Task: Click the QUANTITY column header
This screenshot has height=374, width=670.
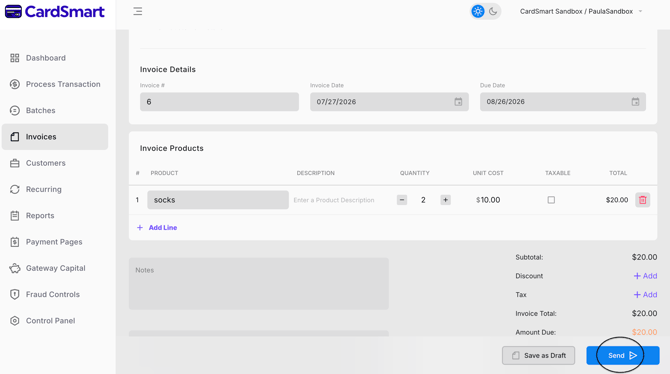Action: tap(414, 173)
